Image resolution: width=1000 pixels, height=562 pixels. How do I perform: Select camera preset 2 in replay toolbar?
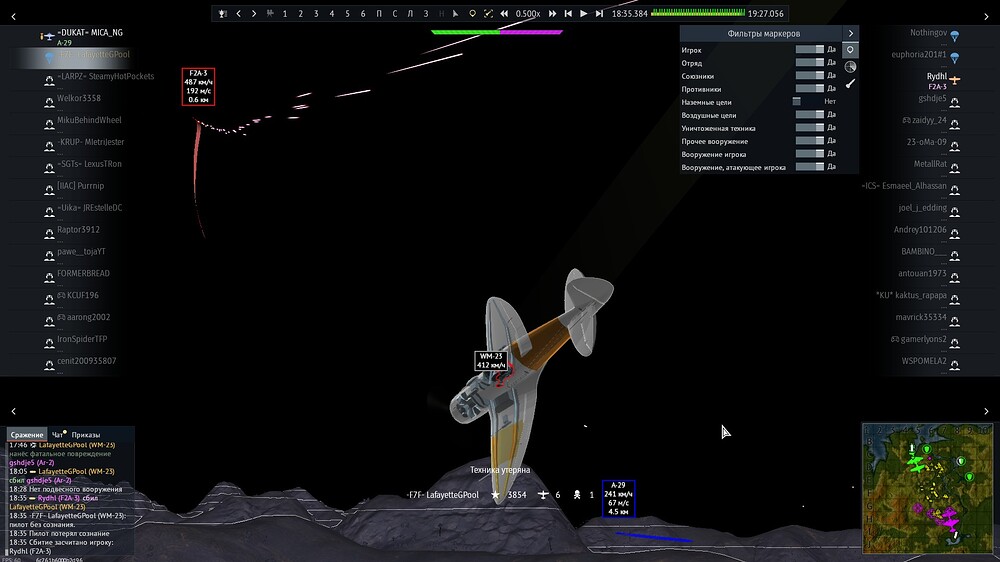[300, 13]
